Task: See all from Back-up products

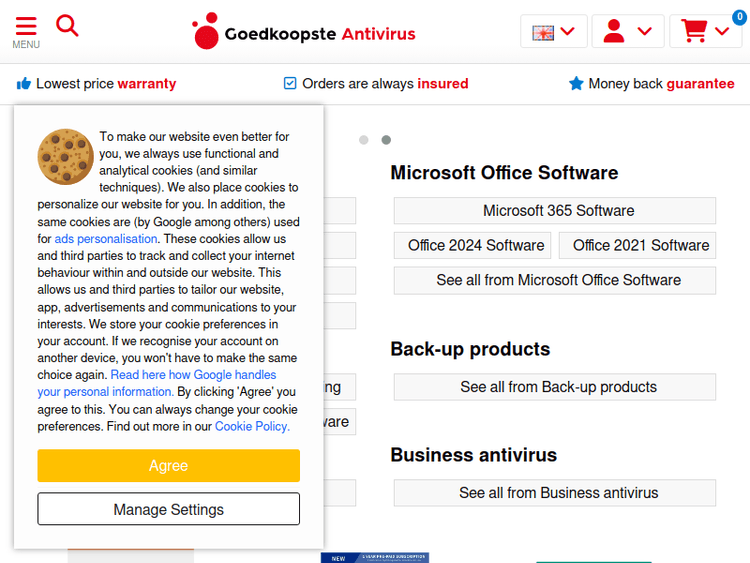Action: (555, 386)
